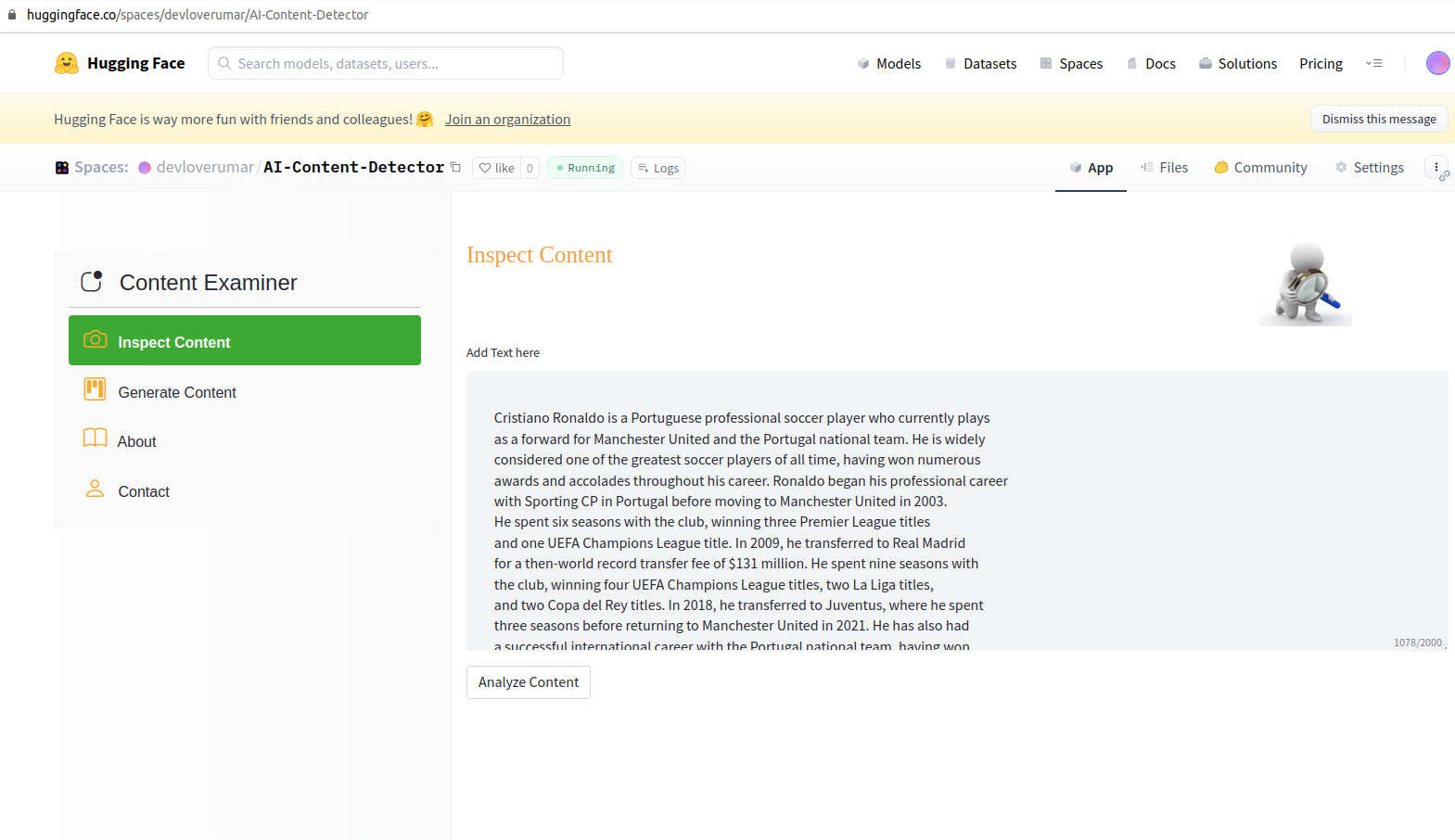The height and width of the screenshot is (840, 1455).
Task: Click the padlock icon in address bar
Action: [12, 15]
